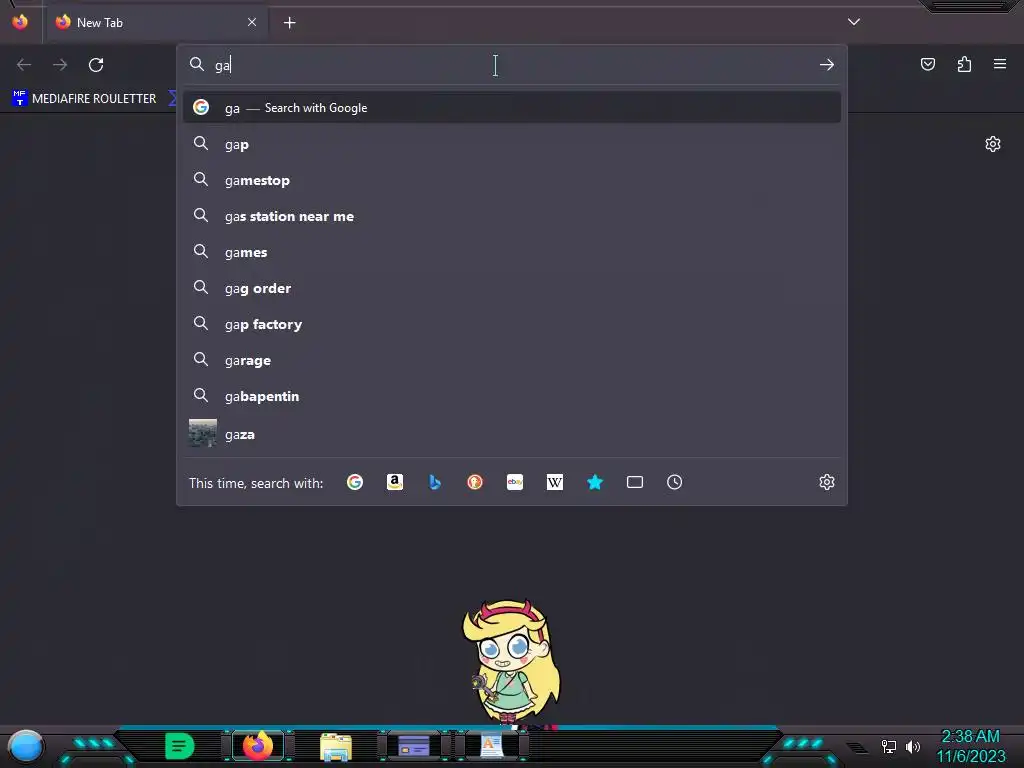This screenshot has width=1024, height=768.
Task: Open the green notes app in taskbar
Action: [179, 746]
